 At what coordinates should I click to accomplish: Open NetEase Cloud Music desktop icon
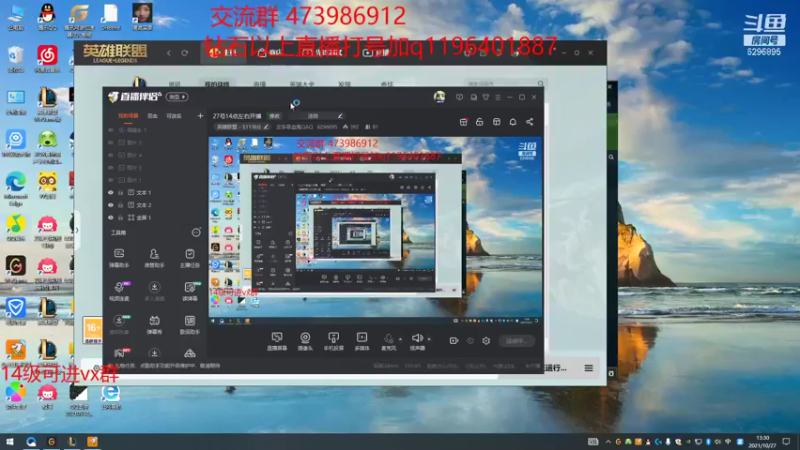point(47,59)
